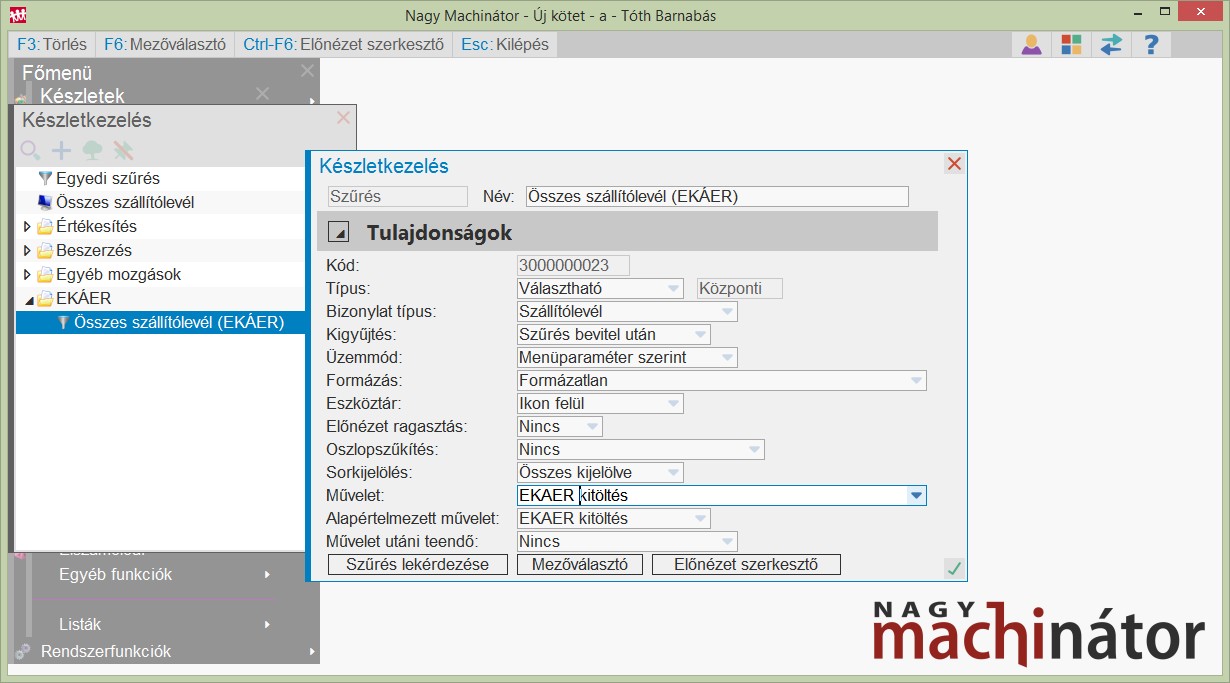Viewport: 1230px width, 683px height.
Task: Expand the Beszerzés tree node
Action: 27,250
